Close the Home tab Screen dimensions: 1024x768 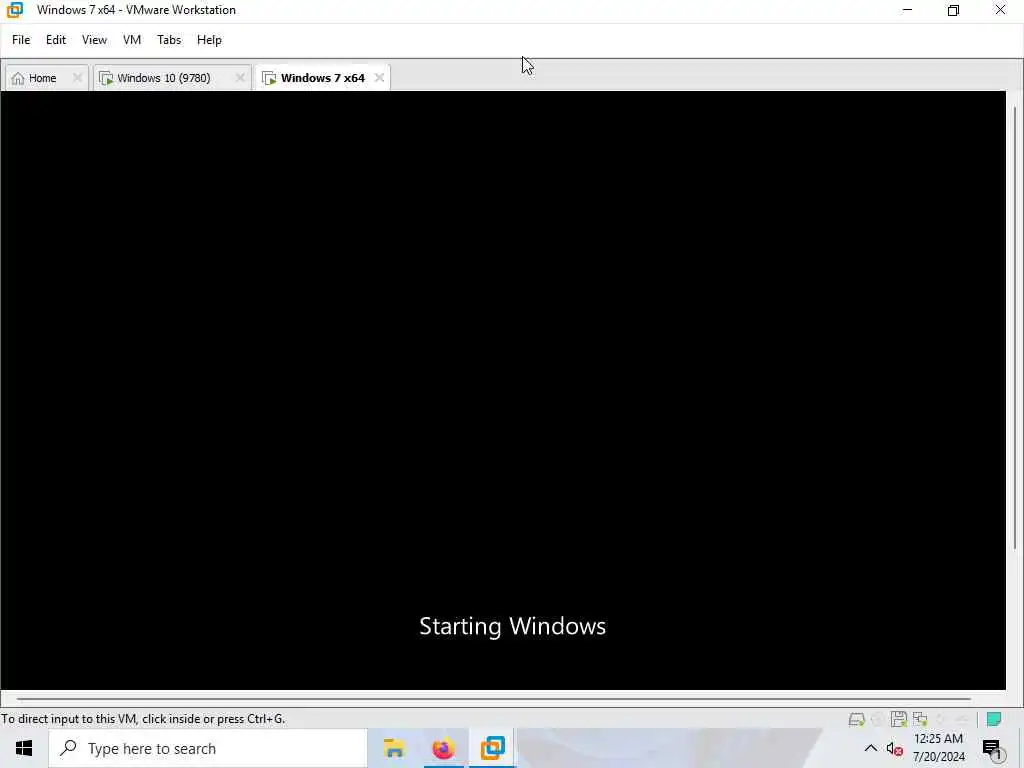(x=77, y=78)
